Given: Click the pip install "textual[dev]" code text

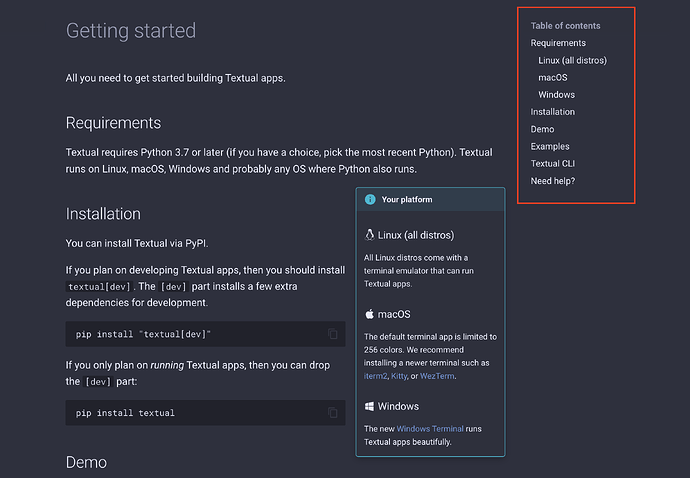Looking at the screenshot, I should [143, 334].
